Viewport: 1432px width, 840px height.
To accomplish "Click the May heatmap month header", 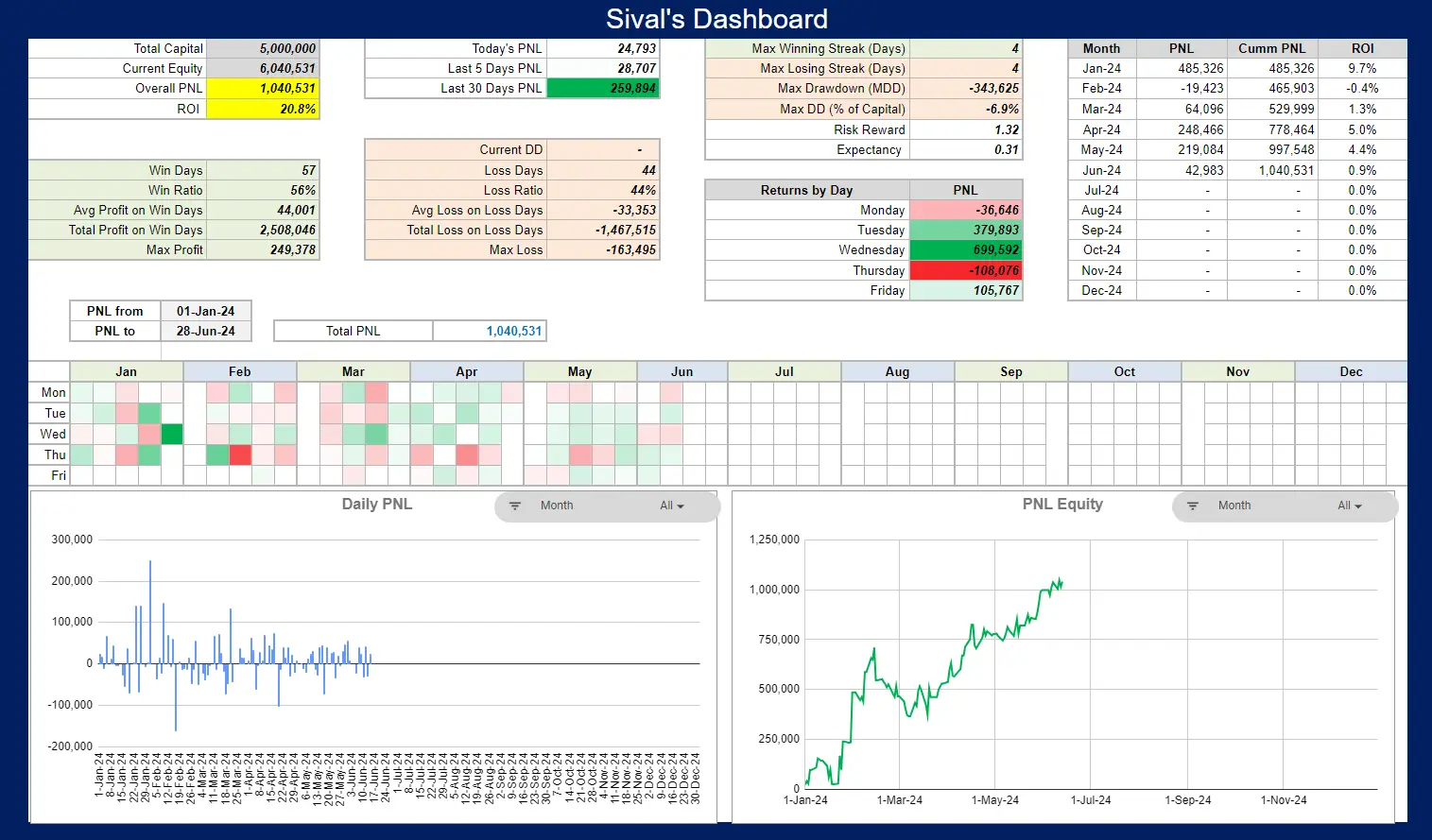I will coord(580,371).
